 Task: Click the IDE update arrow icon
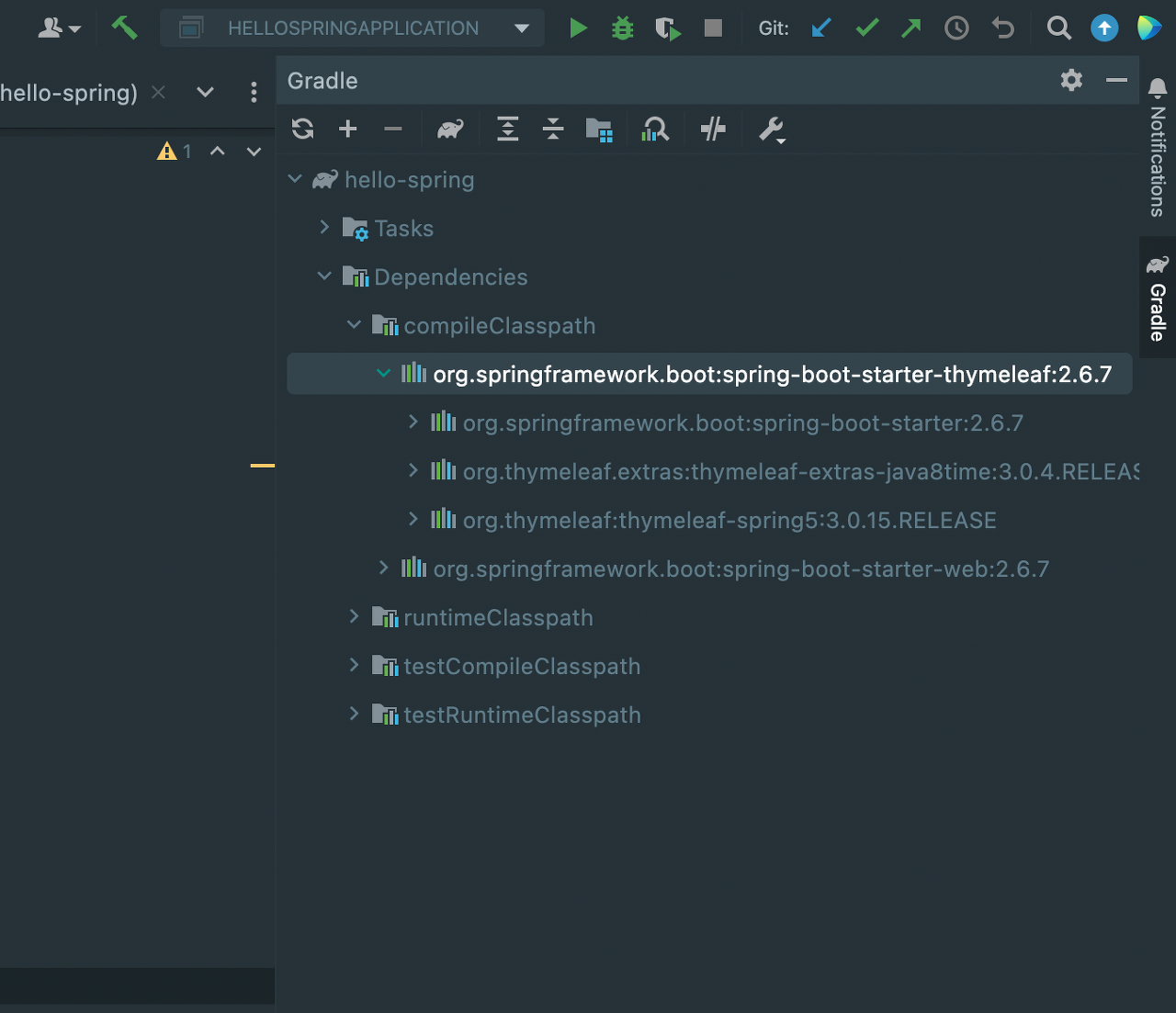pyautogui.click(x=1104, y=28)
